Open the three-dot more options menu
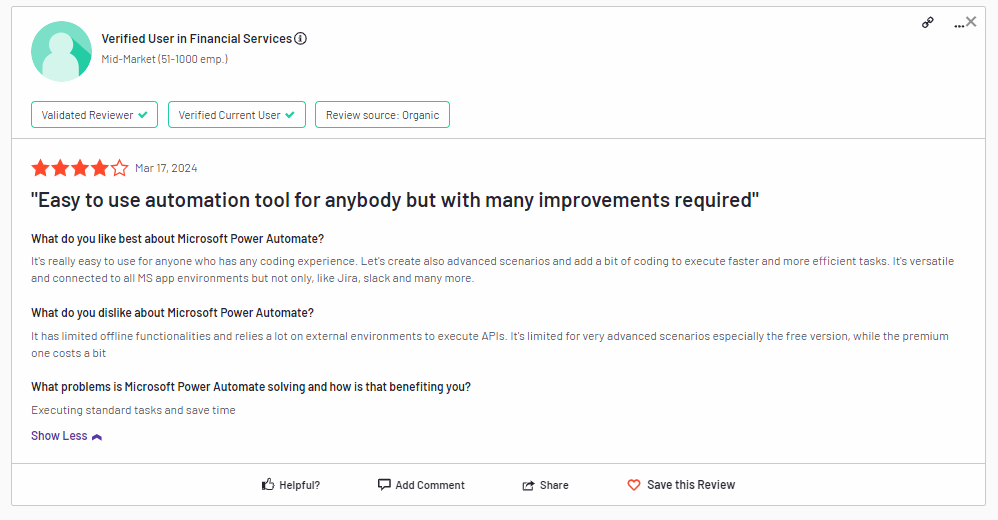 pos(958,25)
